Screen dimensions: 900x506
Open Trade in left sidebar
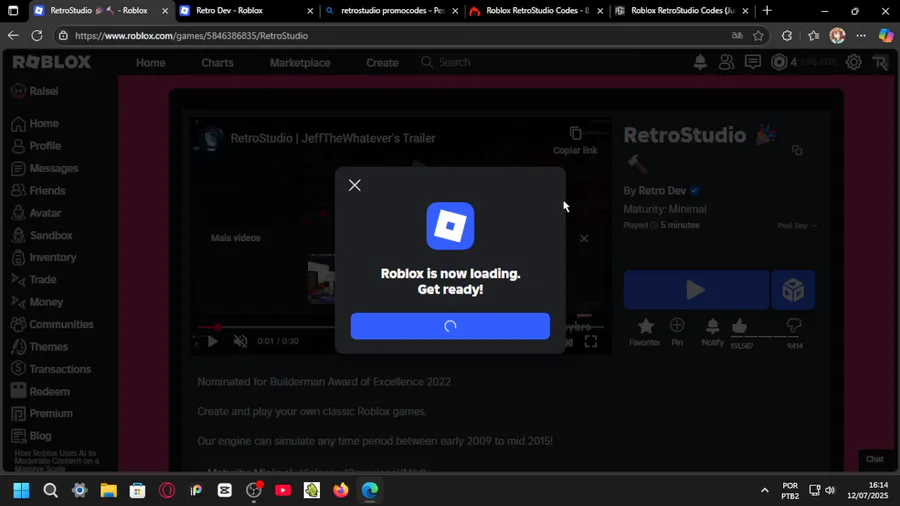[34, 279]
